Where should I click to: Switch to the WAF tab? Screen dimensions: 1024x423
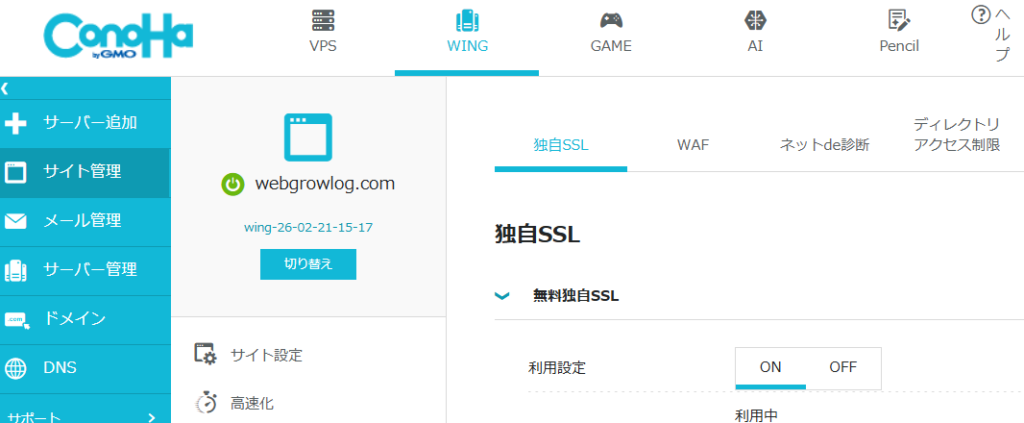(692, 145)
